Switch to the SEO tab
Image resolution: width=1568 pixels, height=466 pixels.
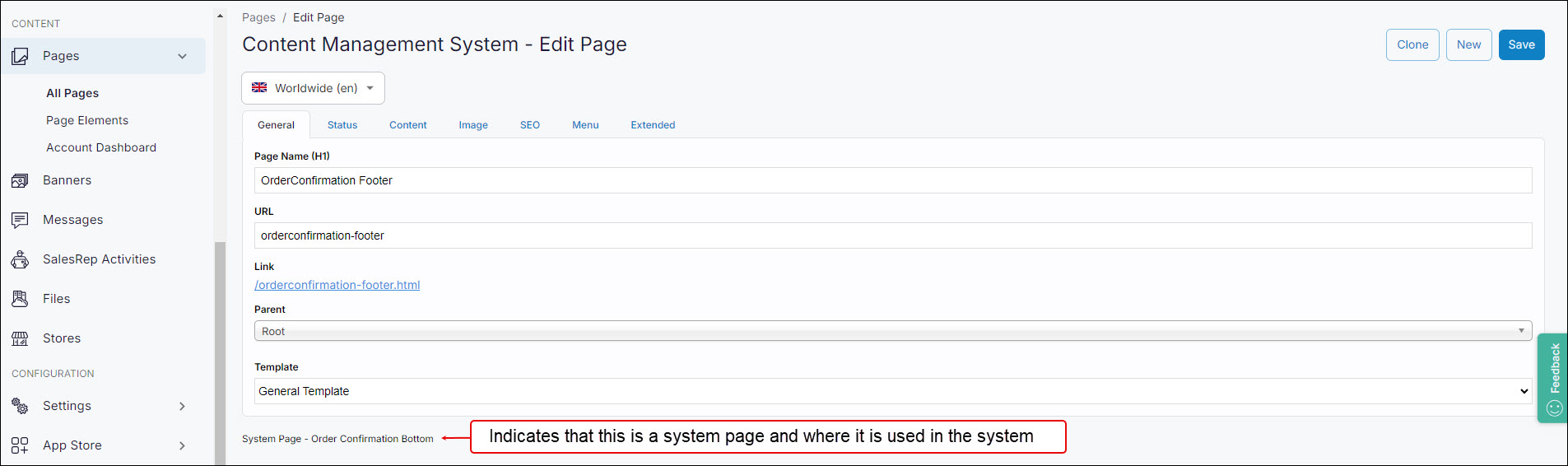tap(529, 125)
